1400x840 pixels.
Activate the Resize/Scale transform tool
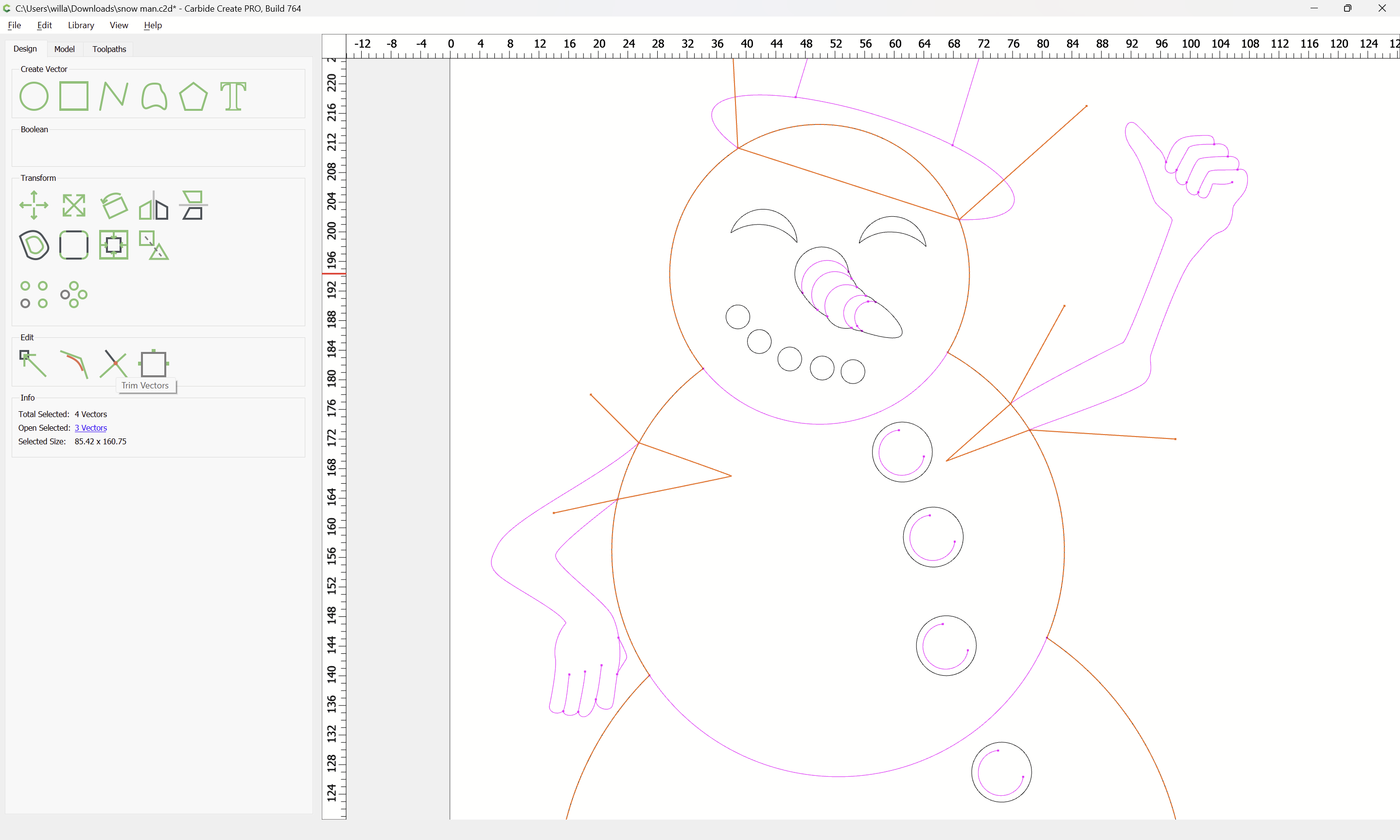tap(73, 205)
